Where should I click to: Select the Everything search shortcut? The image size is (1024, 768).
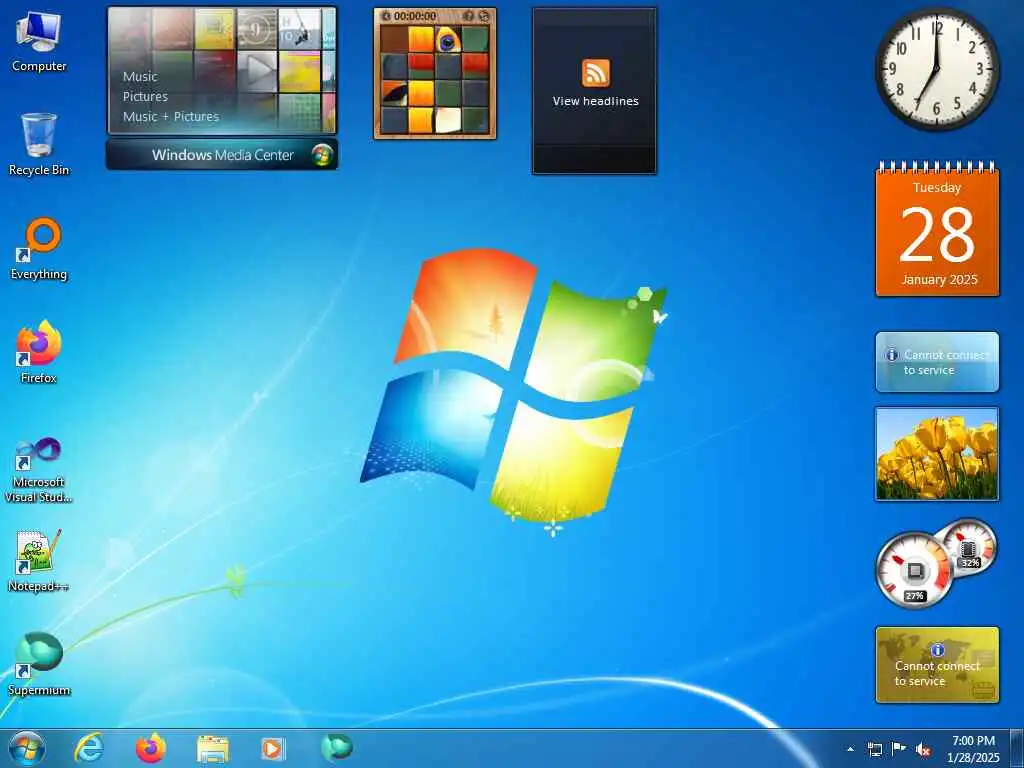coord(39,249)
